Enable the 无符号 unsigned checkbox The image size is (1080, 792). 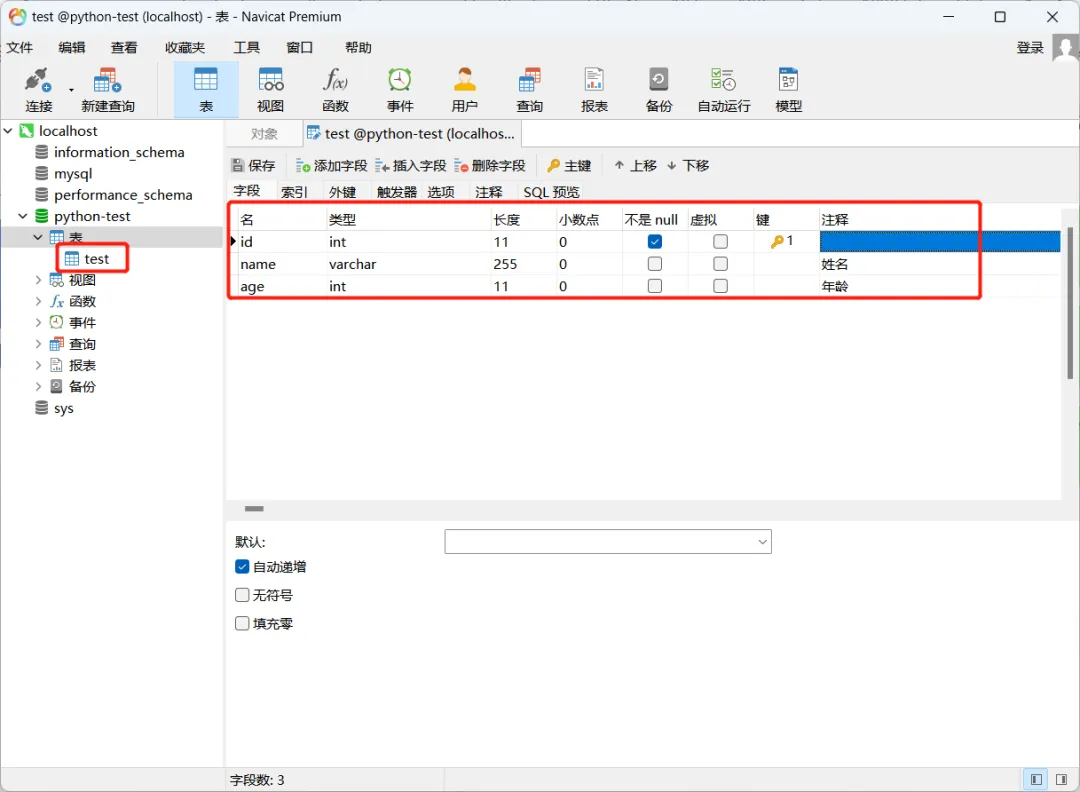[242, 595]
